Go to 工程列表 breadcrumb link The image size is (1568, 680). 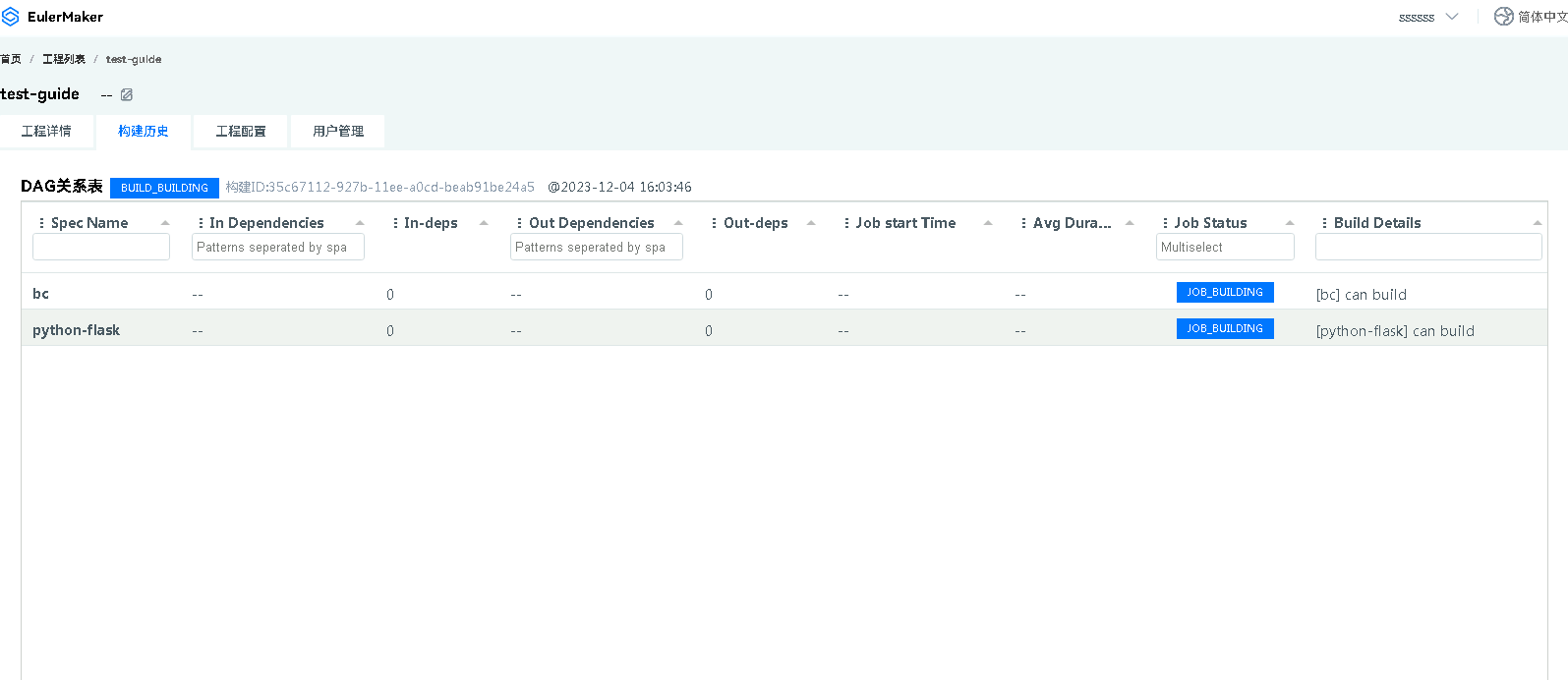(64, 59)
